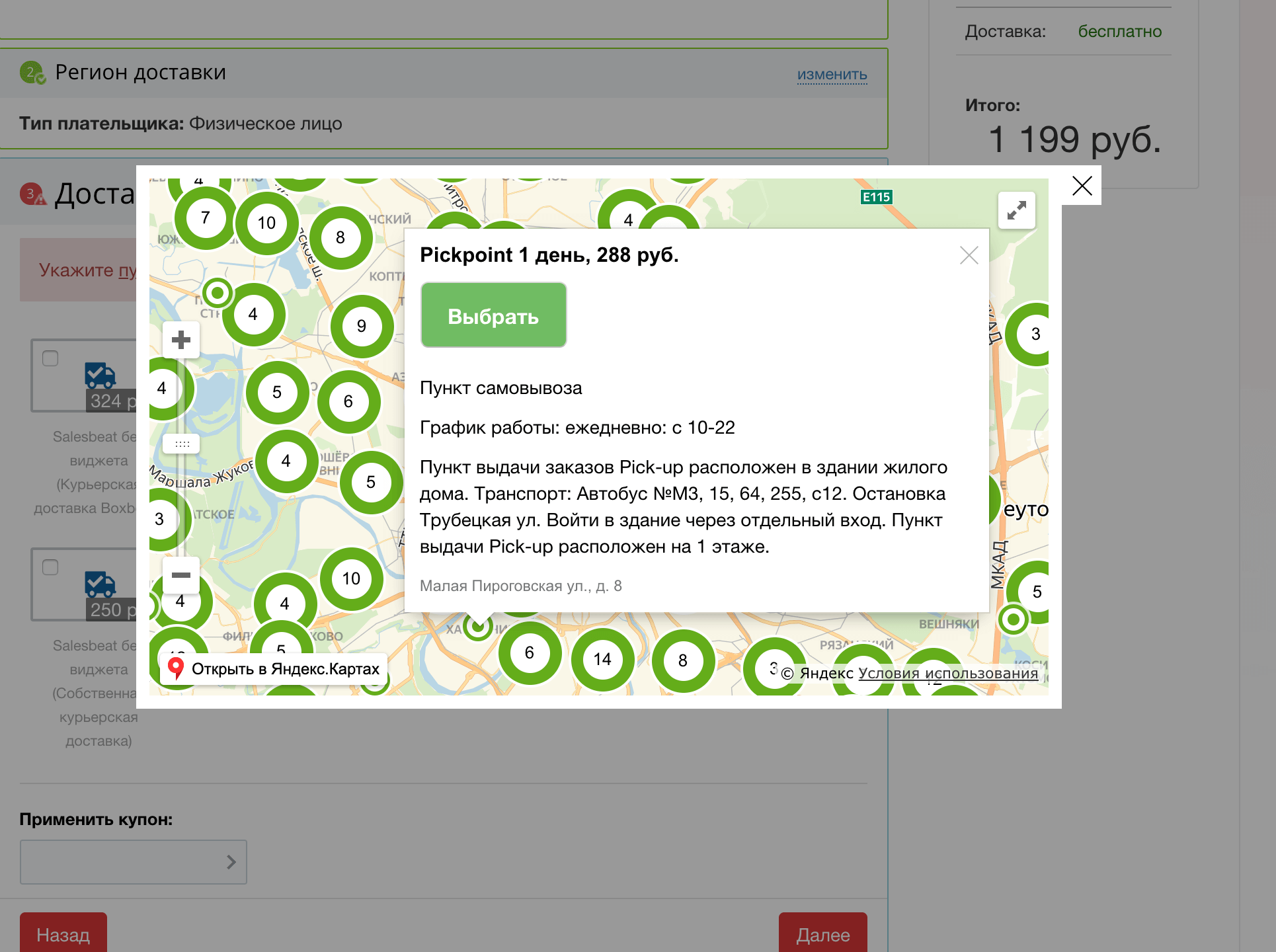Click the address Малая Пироговская ул., д. 8
This screenshot has height=952, width=1276.
[x=521, y=586]
